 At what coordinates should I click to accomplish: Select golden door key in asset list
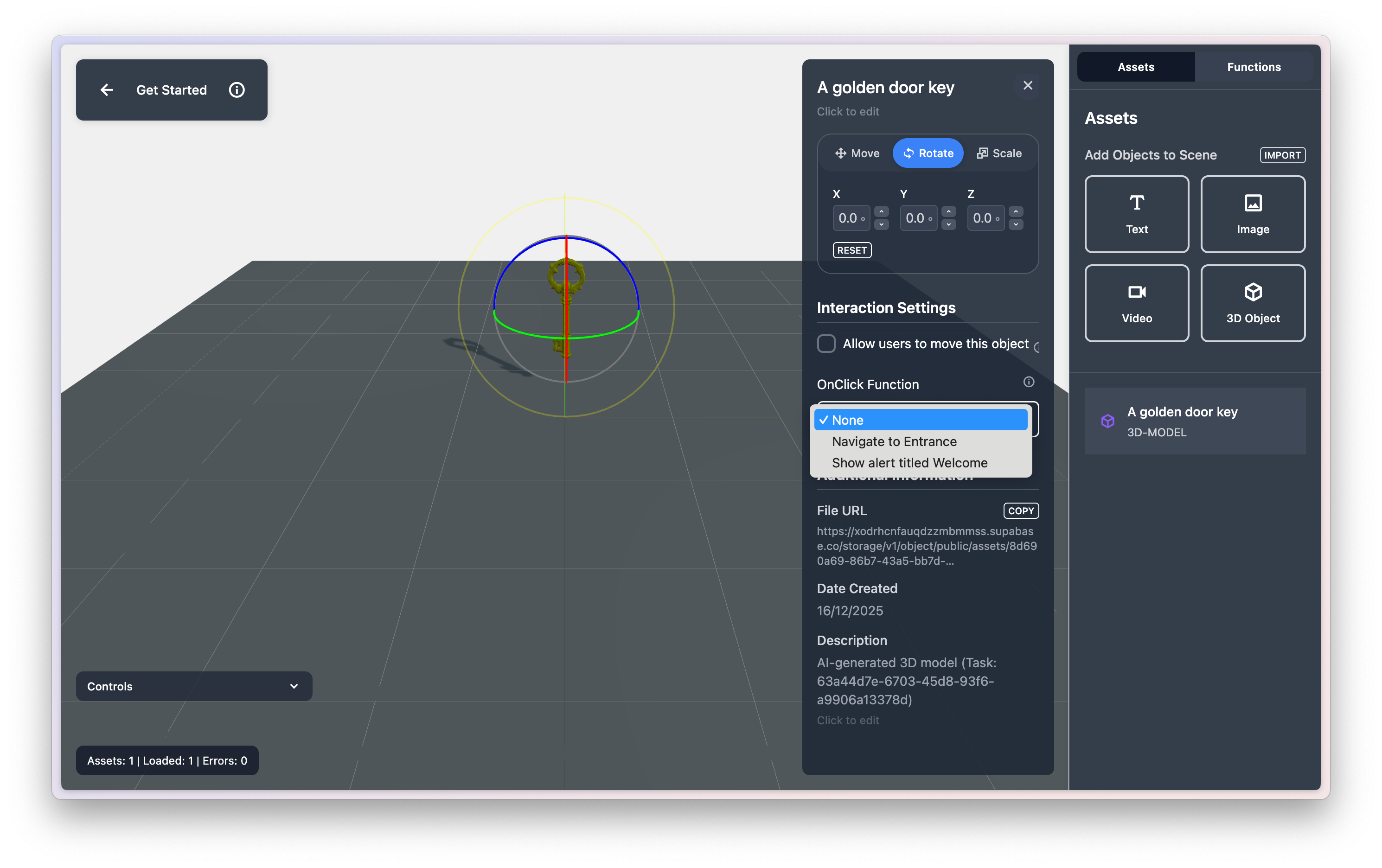[x=1194, y=421]
